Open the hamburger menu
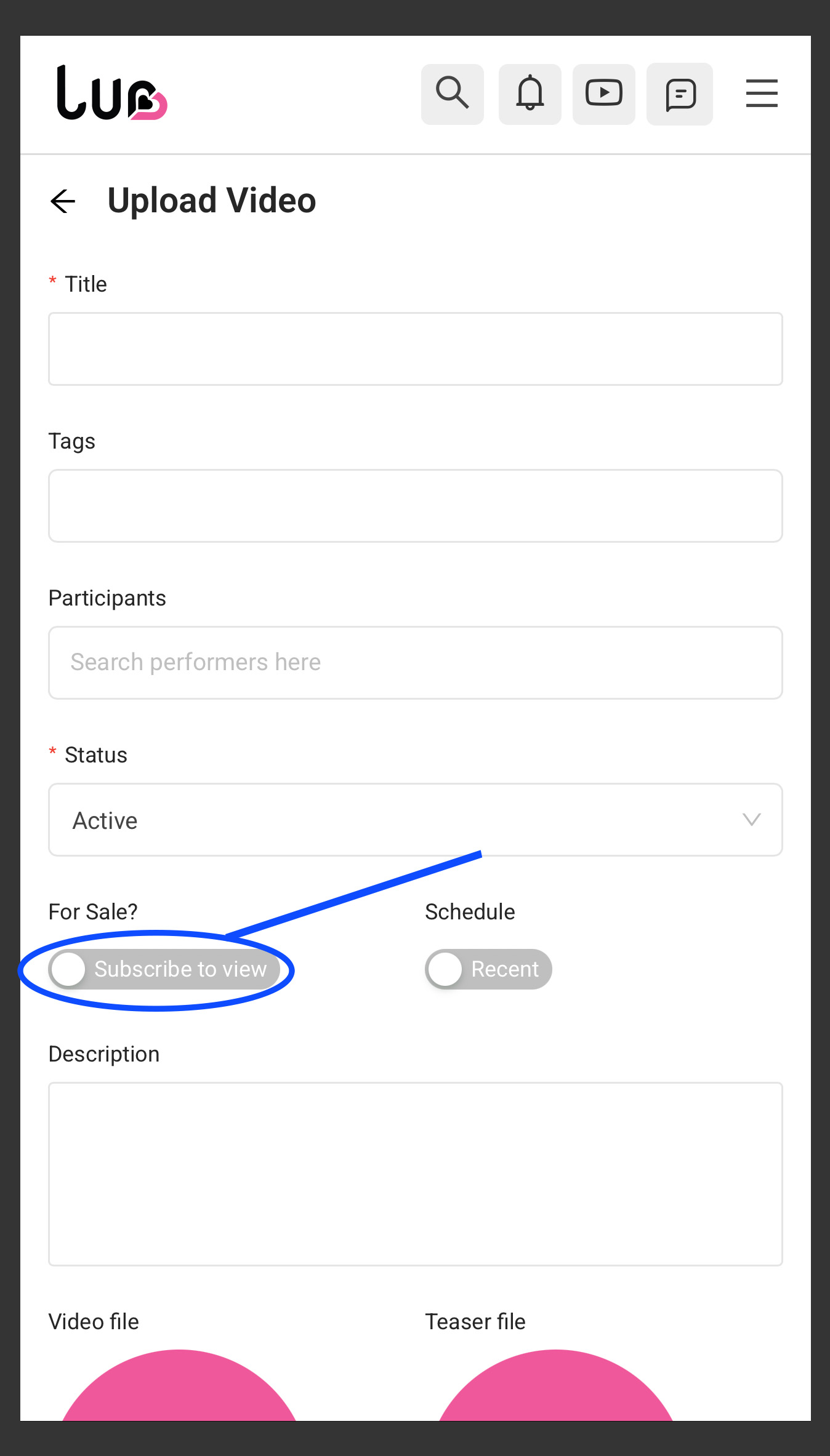The image size is (830, 1456). pyautogui.click(x=762, y=94)
